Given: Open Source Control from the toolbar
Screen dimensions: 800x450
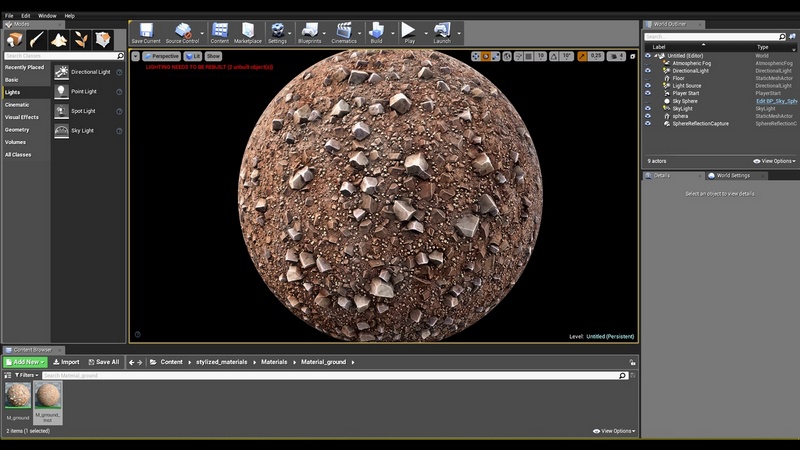Looking at the screenshot, I should (182, 32).
